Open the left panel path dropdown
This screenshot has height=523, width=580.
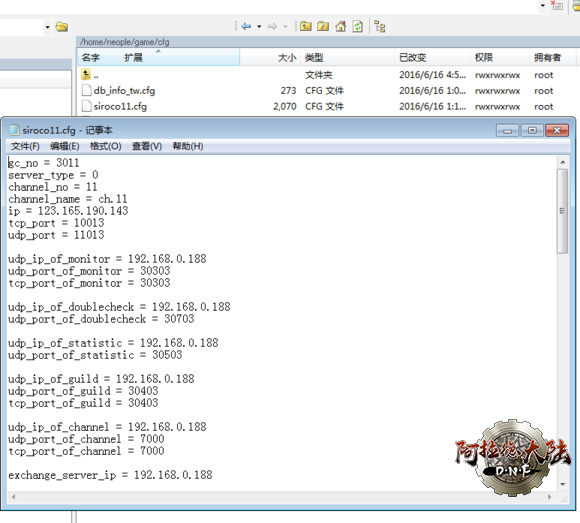tap(47, 27)
